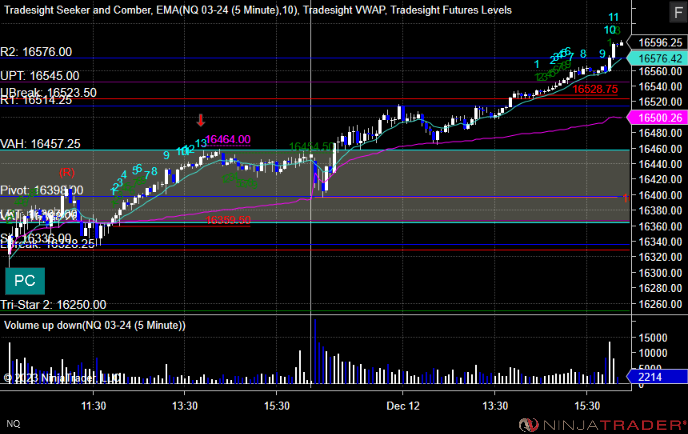Viewport: 688px width, 434px height.
Task: Click the 11:30 time axis label
Action: [x=93, y=406]
